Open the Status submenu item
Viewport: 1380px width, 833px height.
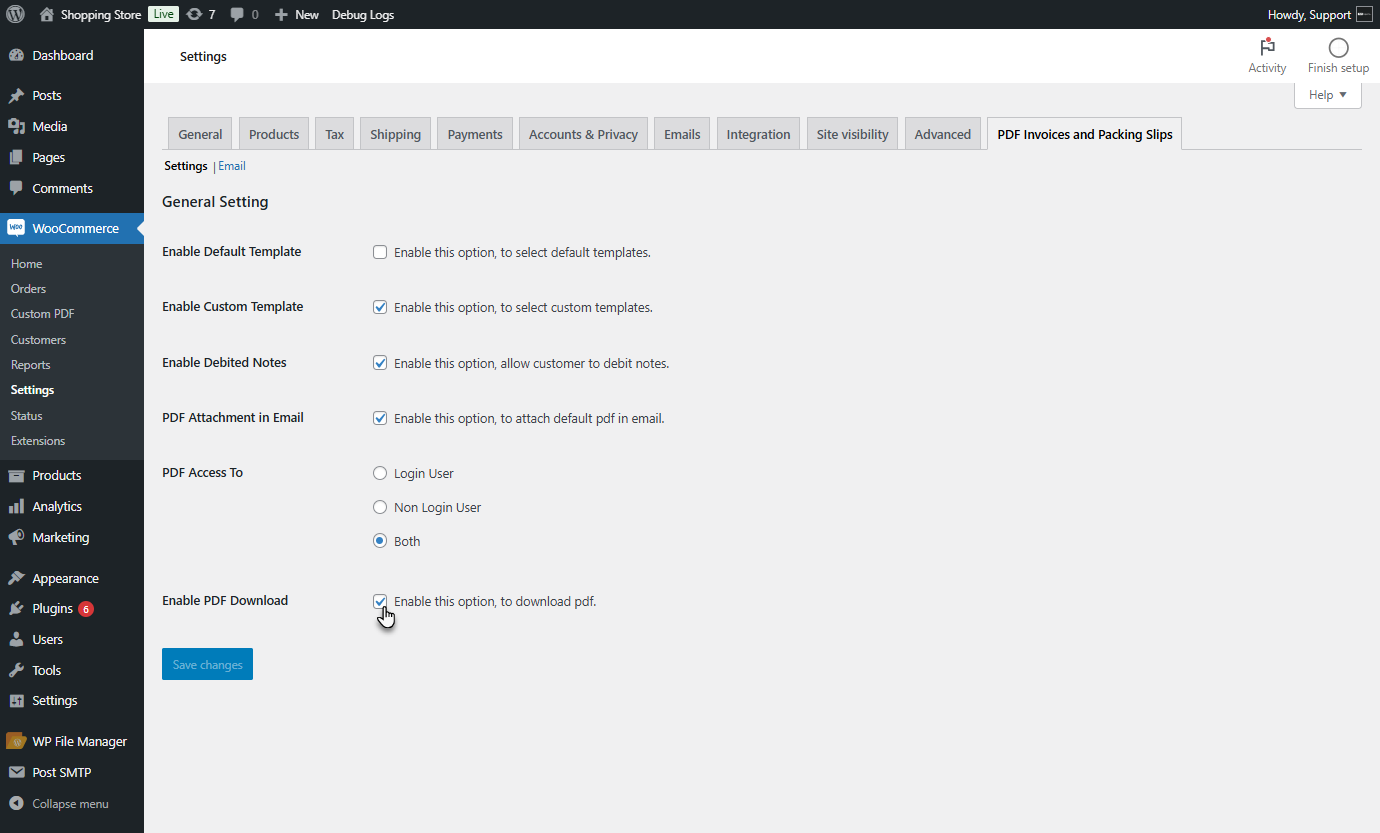coord(26,415)
